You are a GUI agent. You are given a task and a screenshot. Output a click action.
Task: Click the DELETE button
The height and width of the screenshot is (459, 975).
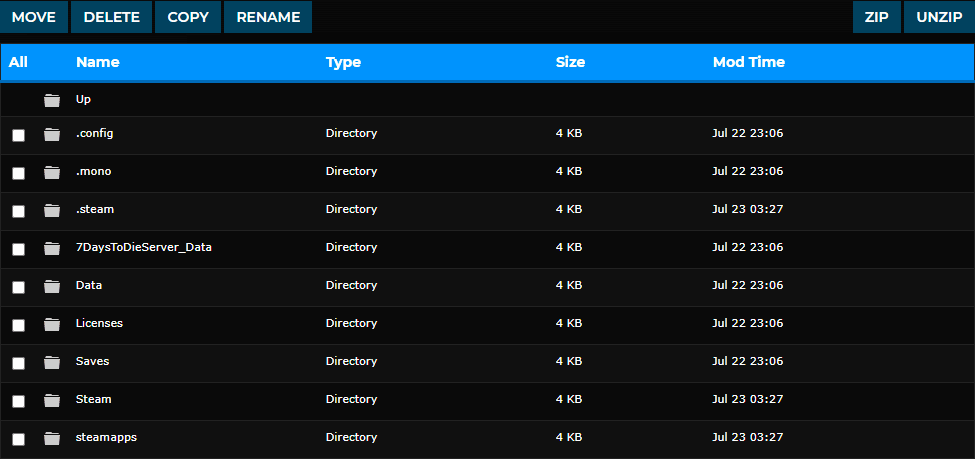coord(112,17)
